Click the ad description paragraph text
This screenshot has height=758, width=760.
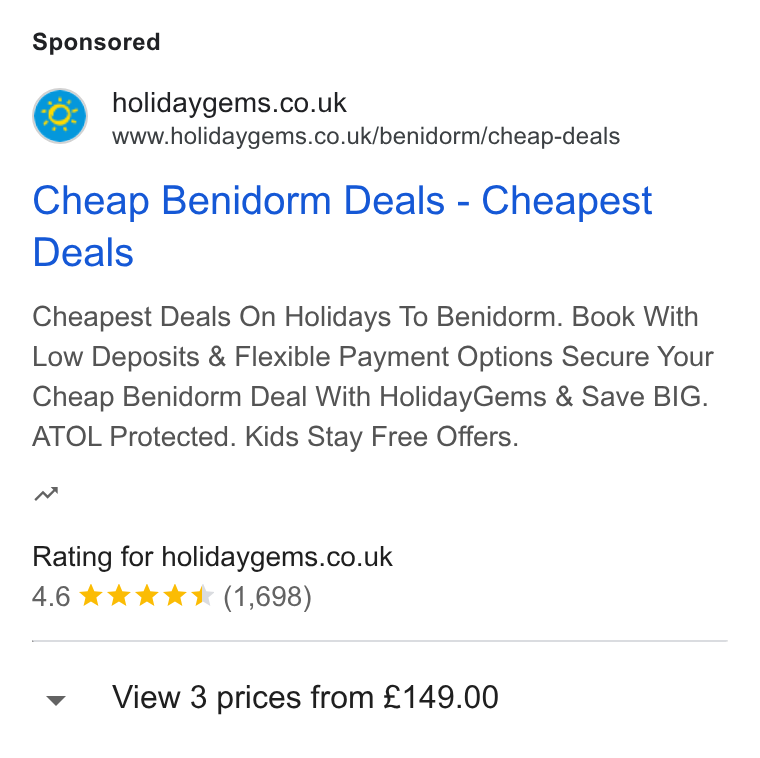tap(373, 377)
